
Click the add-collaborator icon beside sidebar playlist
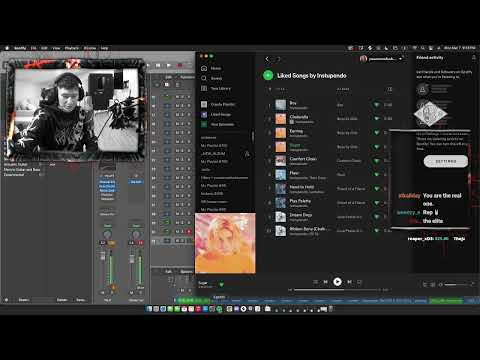coord(247,154)
